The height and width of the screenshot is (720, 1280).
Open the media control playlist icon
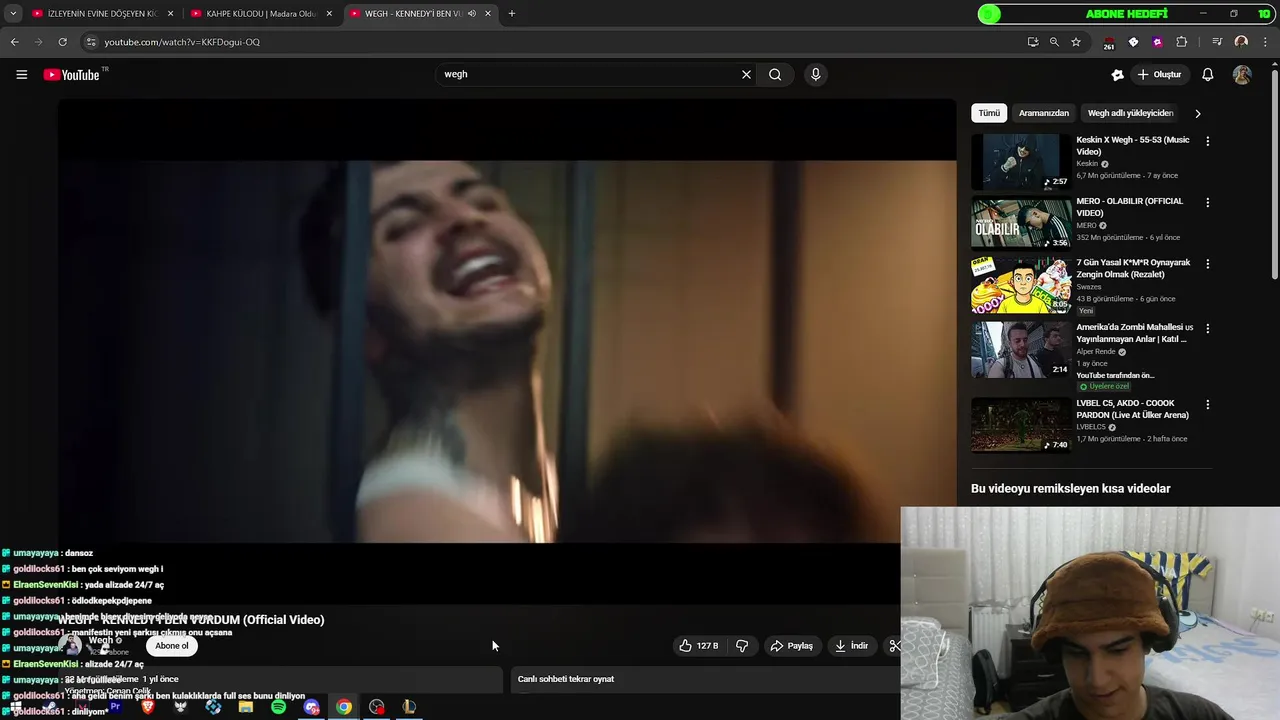(x=1217, y=42)
